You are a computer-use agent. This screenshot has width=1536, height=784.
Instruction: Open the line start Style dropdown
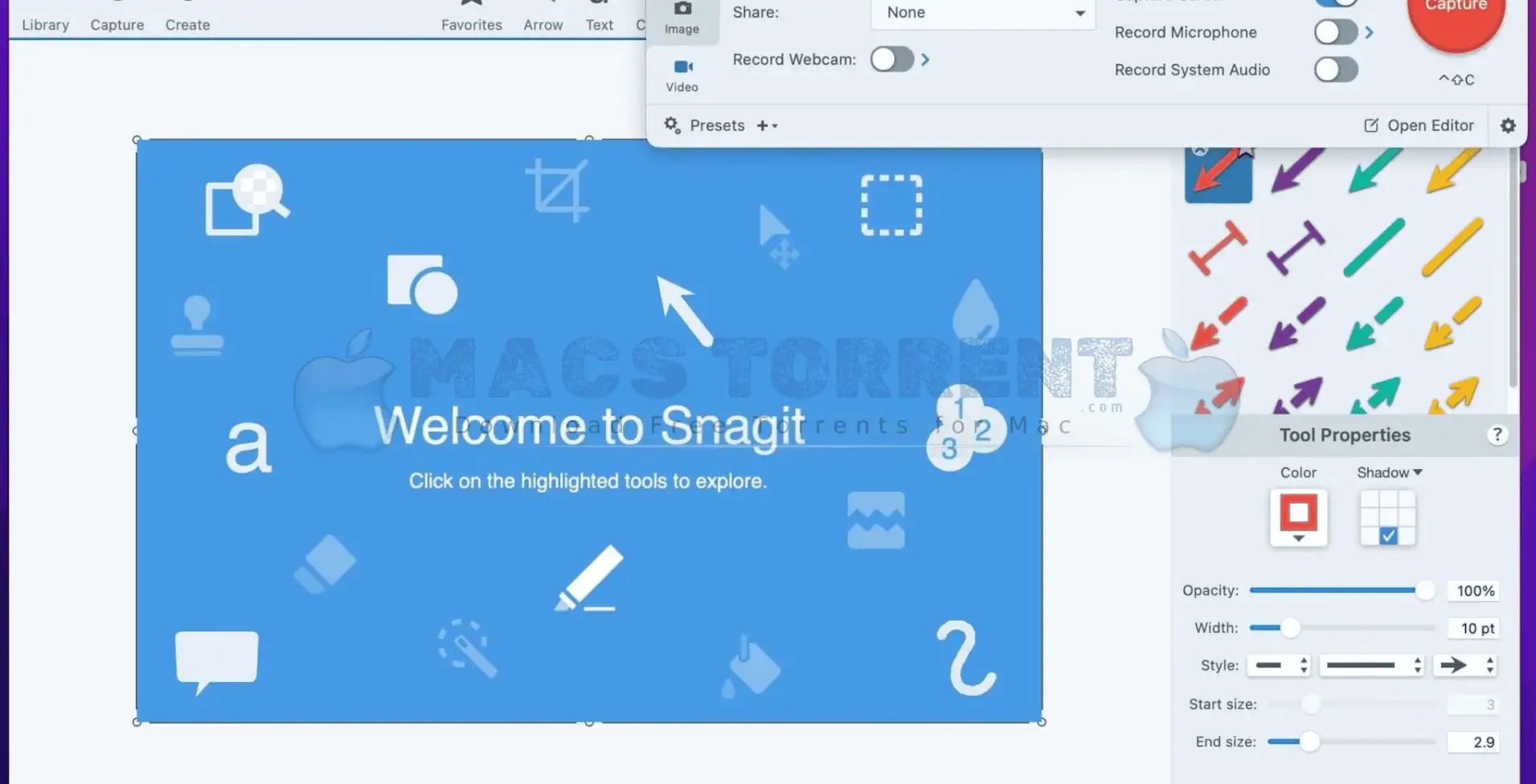(1279, 665)
